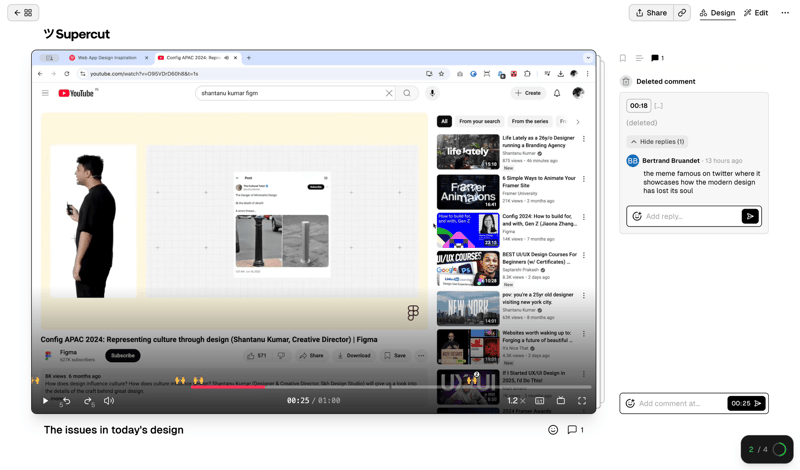Click the reply text about the twitter meme

(702, 182)
